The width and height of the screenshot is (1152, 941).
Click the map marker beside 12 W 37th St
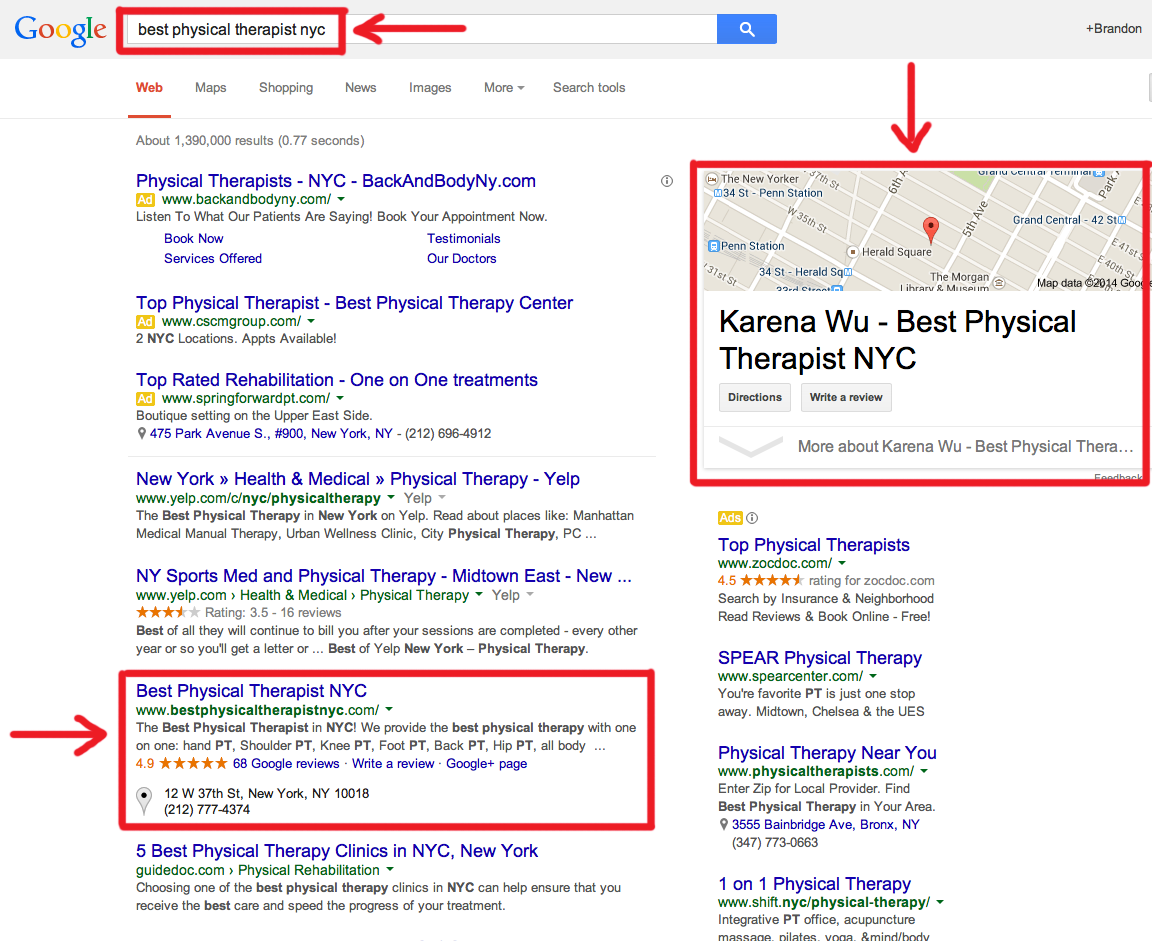(x=144, y=801)
